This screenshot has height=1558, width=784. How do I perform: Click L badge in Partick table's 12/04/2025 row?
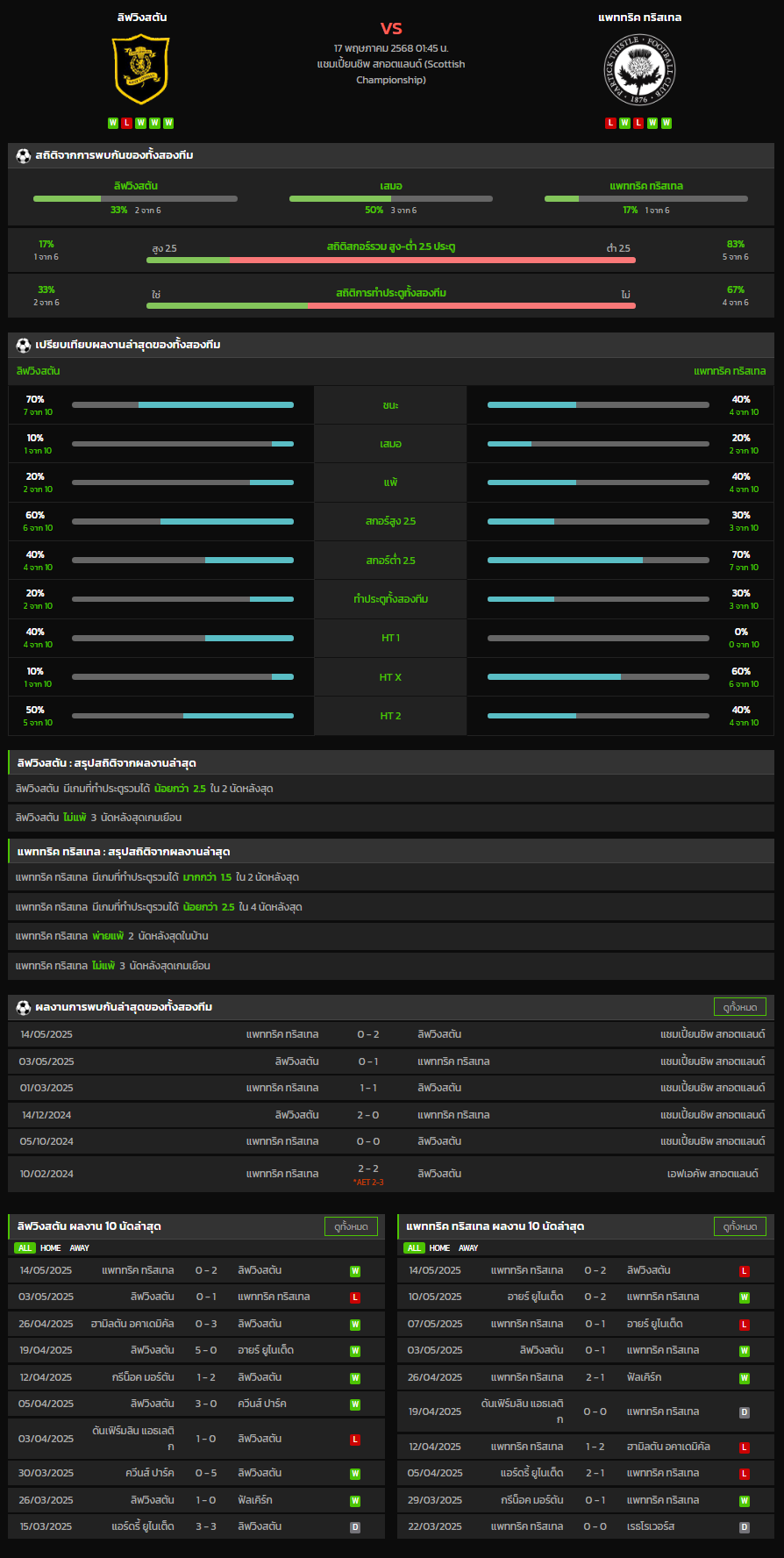click(x=745, y=1447)
